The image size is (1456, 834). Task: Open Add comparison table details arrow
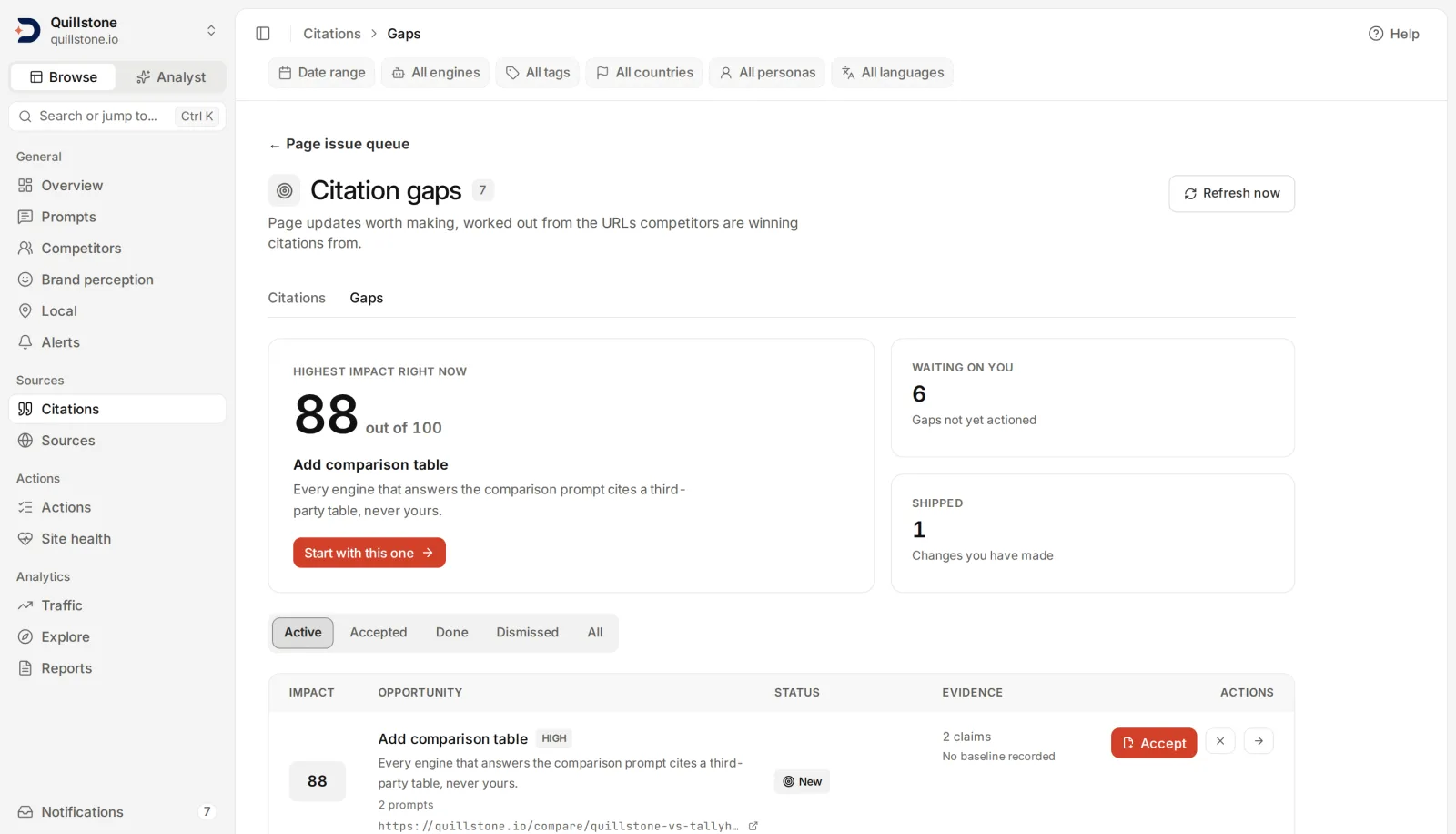click(x=1259, y=741)
